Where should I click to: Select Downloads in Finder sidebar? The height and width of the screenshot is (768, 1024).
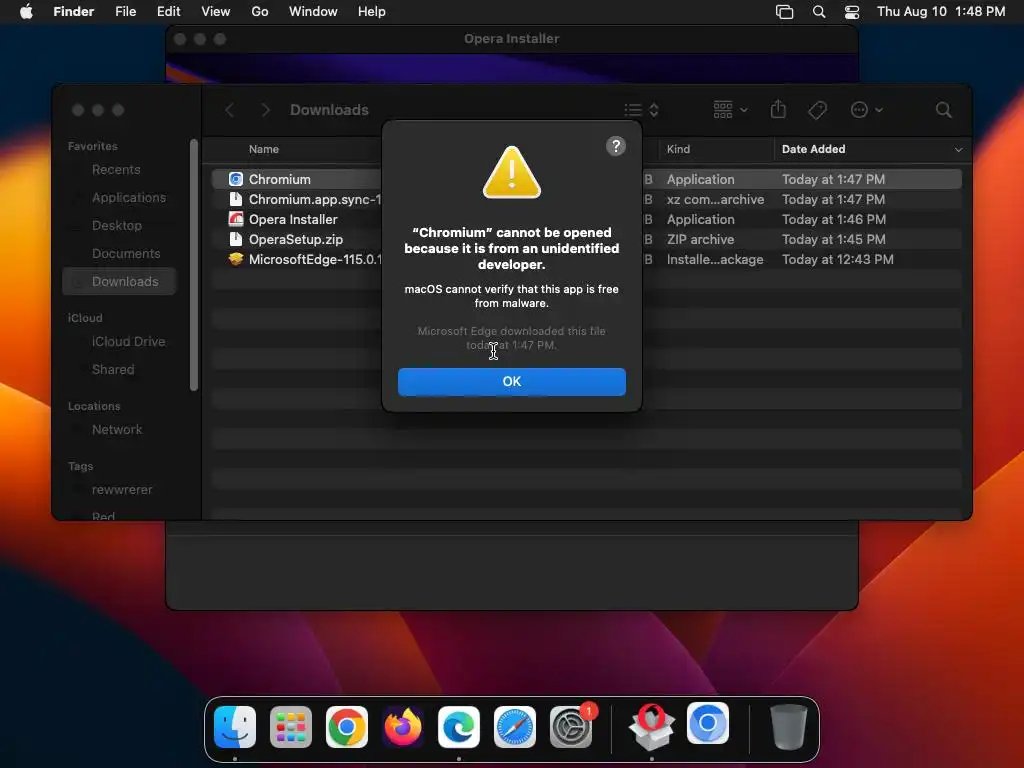tap(120, 281)
